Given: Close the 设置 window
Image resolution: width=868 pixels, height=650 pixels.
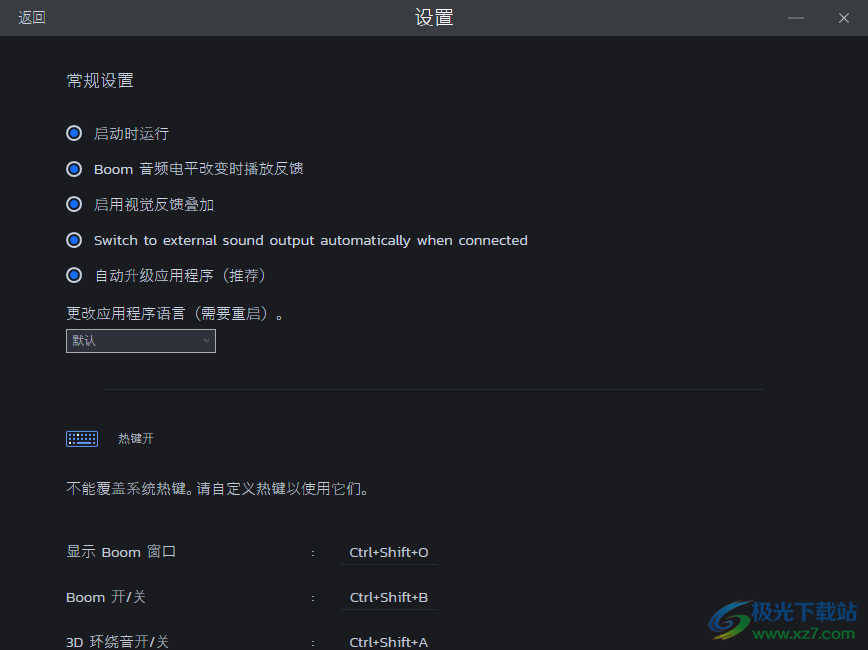Looking at the screenshot, I should tap(843, 17).
